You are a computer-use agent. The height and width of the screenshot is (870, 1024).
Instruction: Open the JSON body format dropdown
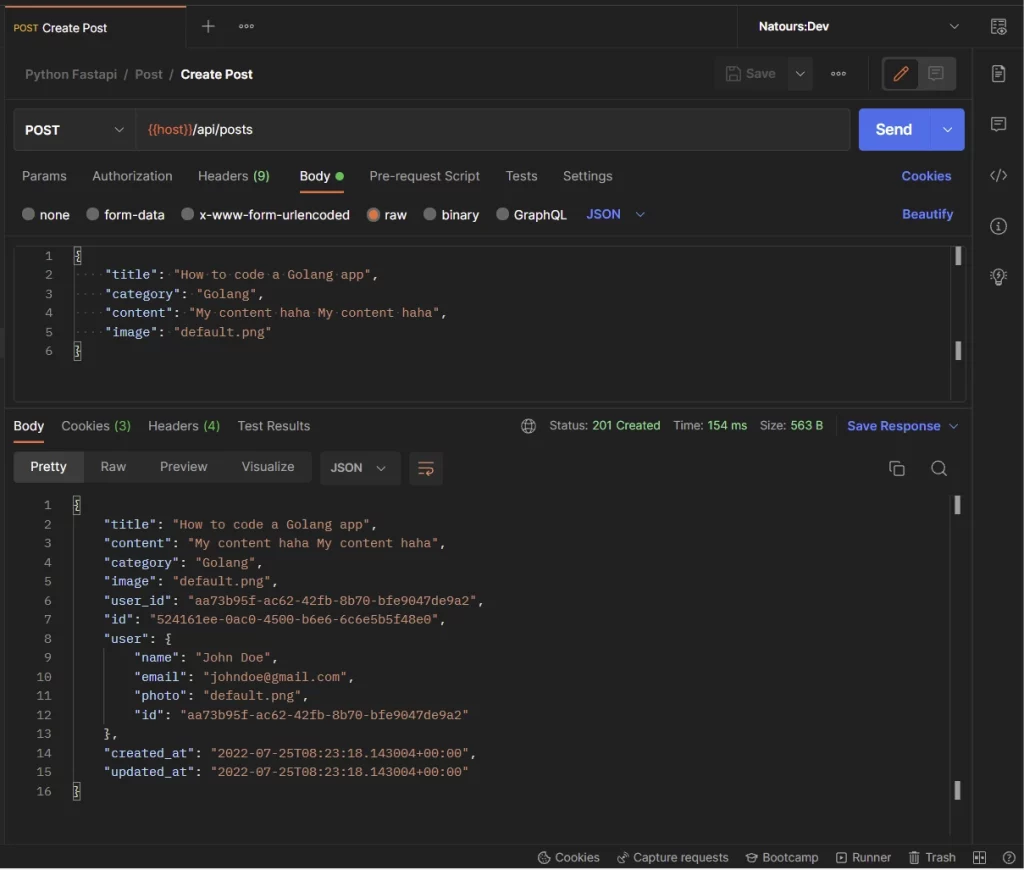coord(614,214)
